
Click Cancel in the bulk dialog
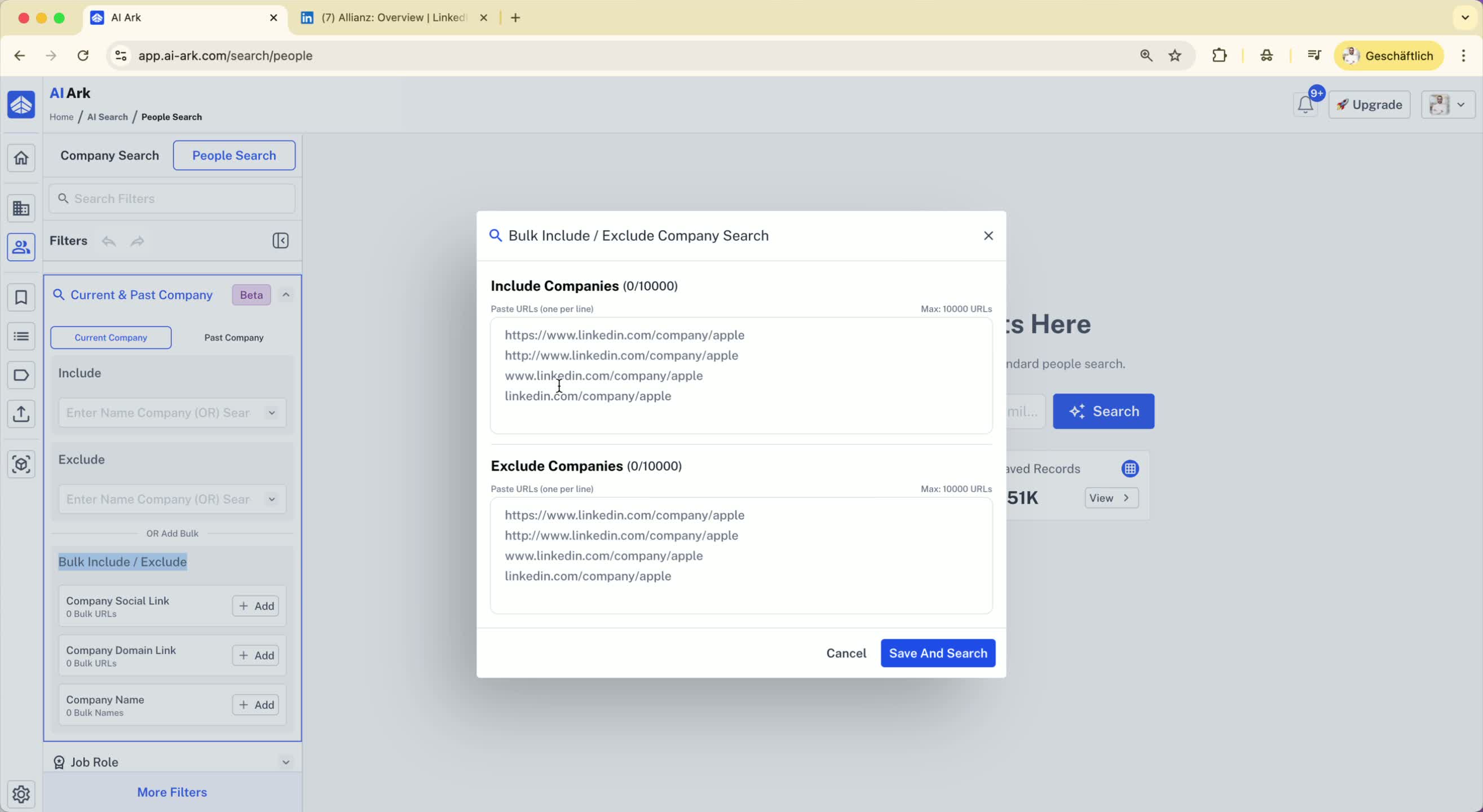846,653
